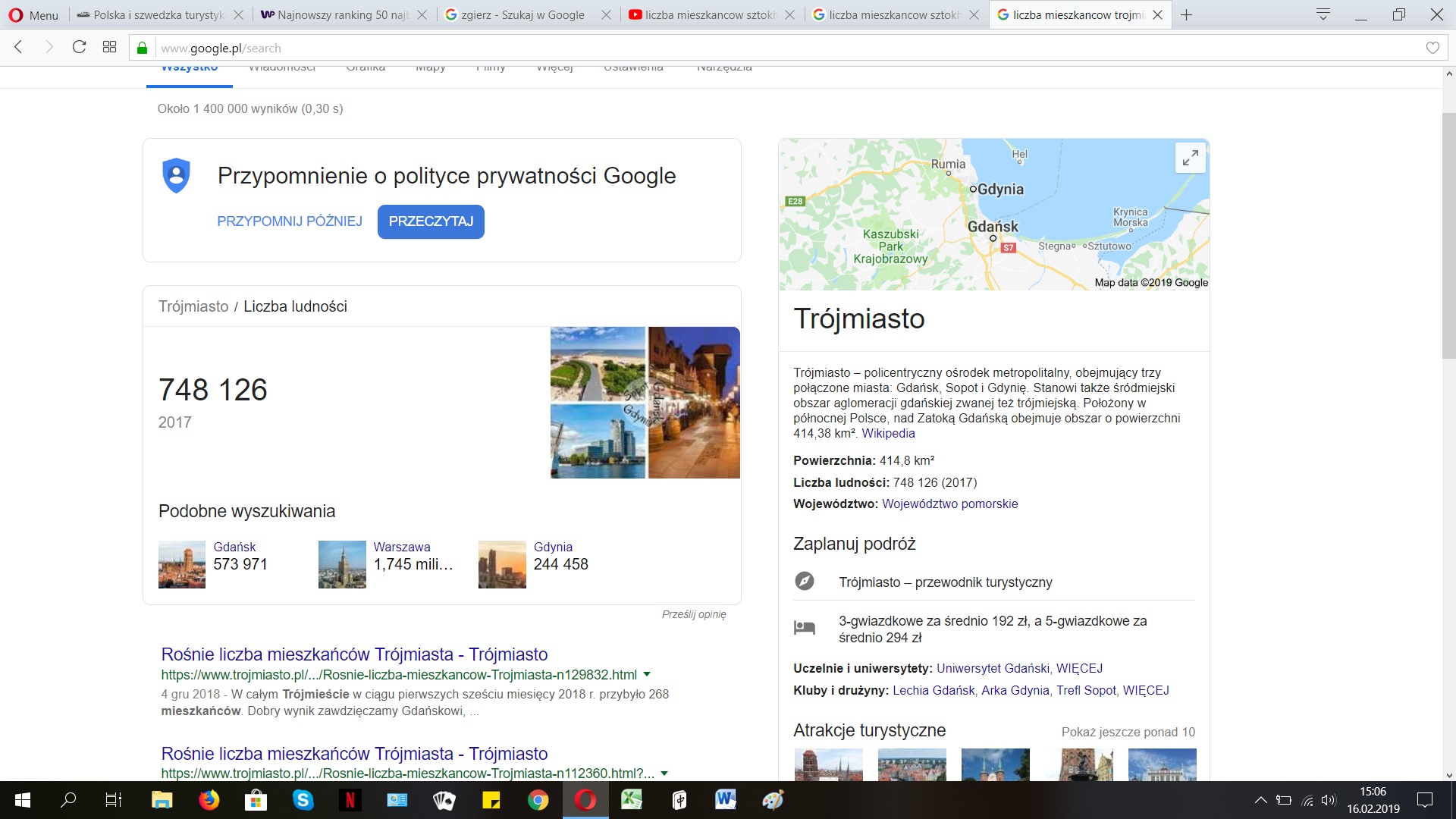Expand options for the n129832 trojmiasto.pl result
The image size is (1456, 819).
647,674
